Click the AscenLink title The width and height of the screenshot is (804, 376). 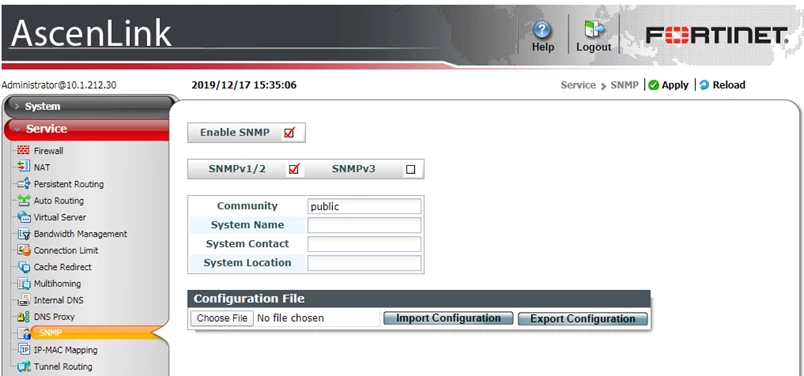pyautogui.click(x=91, y=33)
